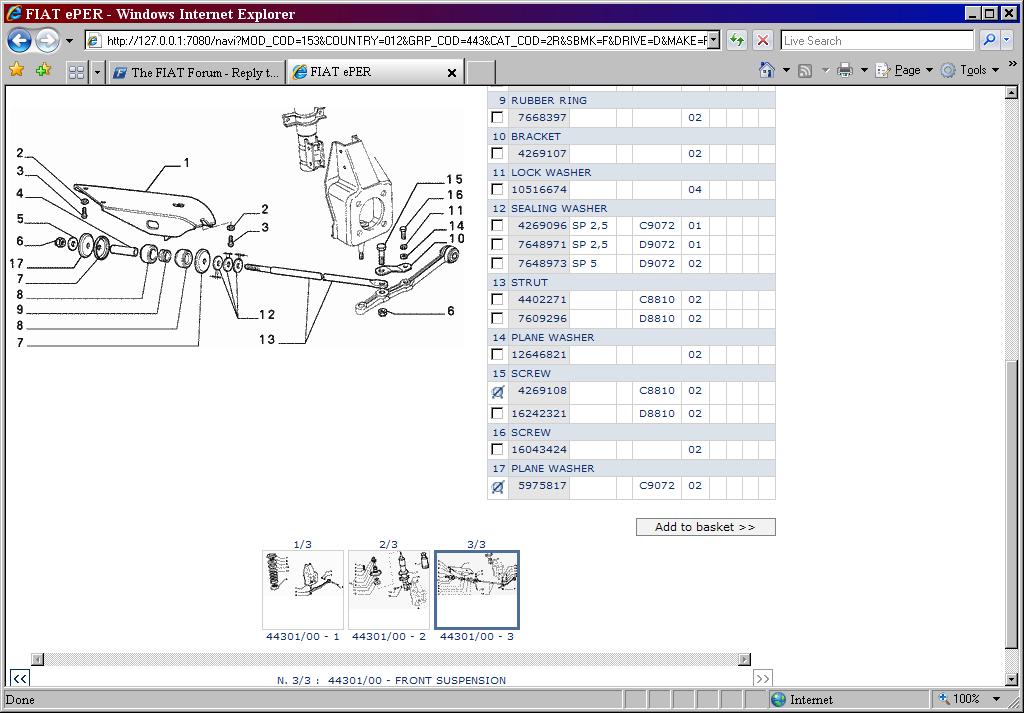Select the checkbox for screw 16043424
Screen dimensions: 1024x713
click(x=498, y=449)
